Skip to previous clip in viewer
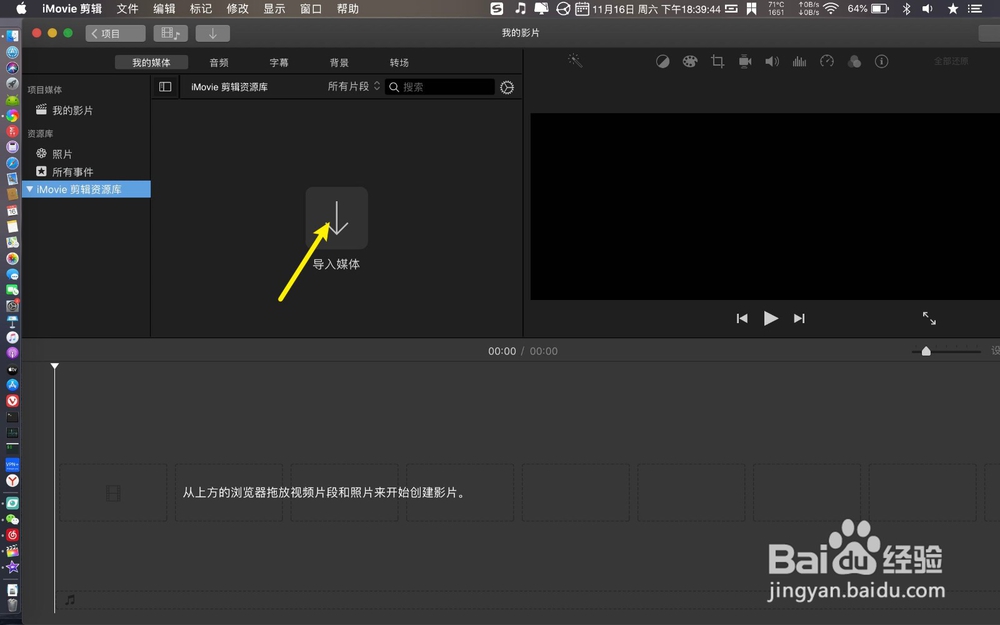This screenshot has width=1000, height=625. 742,318
